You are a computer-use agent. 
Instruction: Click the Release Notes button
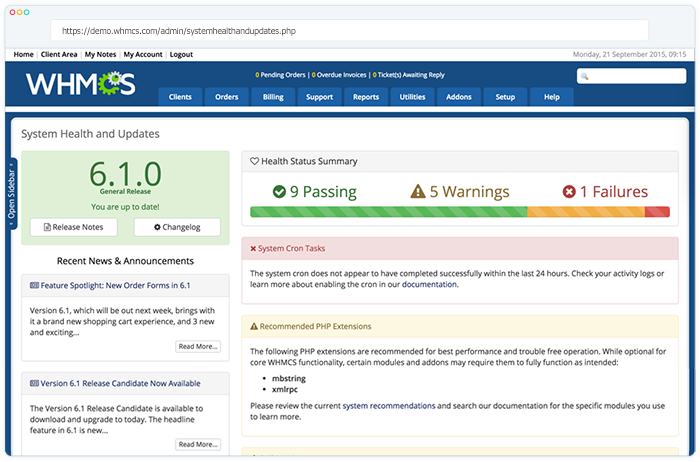(x=74, y=227)
